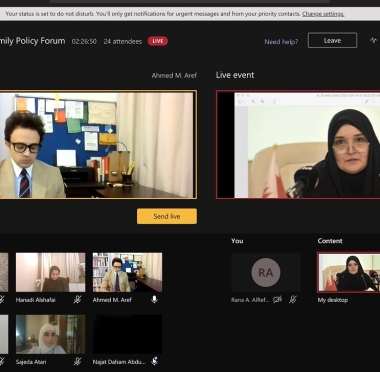Image resolution: width=380 pixels, height=372 pixels.
Task: Click the You section label
Action: pos(237,241)
